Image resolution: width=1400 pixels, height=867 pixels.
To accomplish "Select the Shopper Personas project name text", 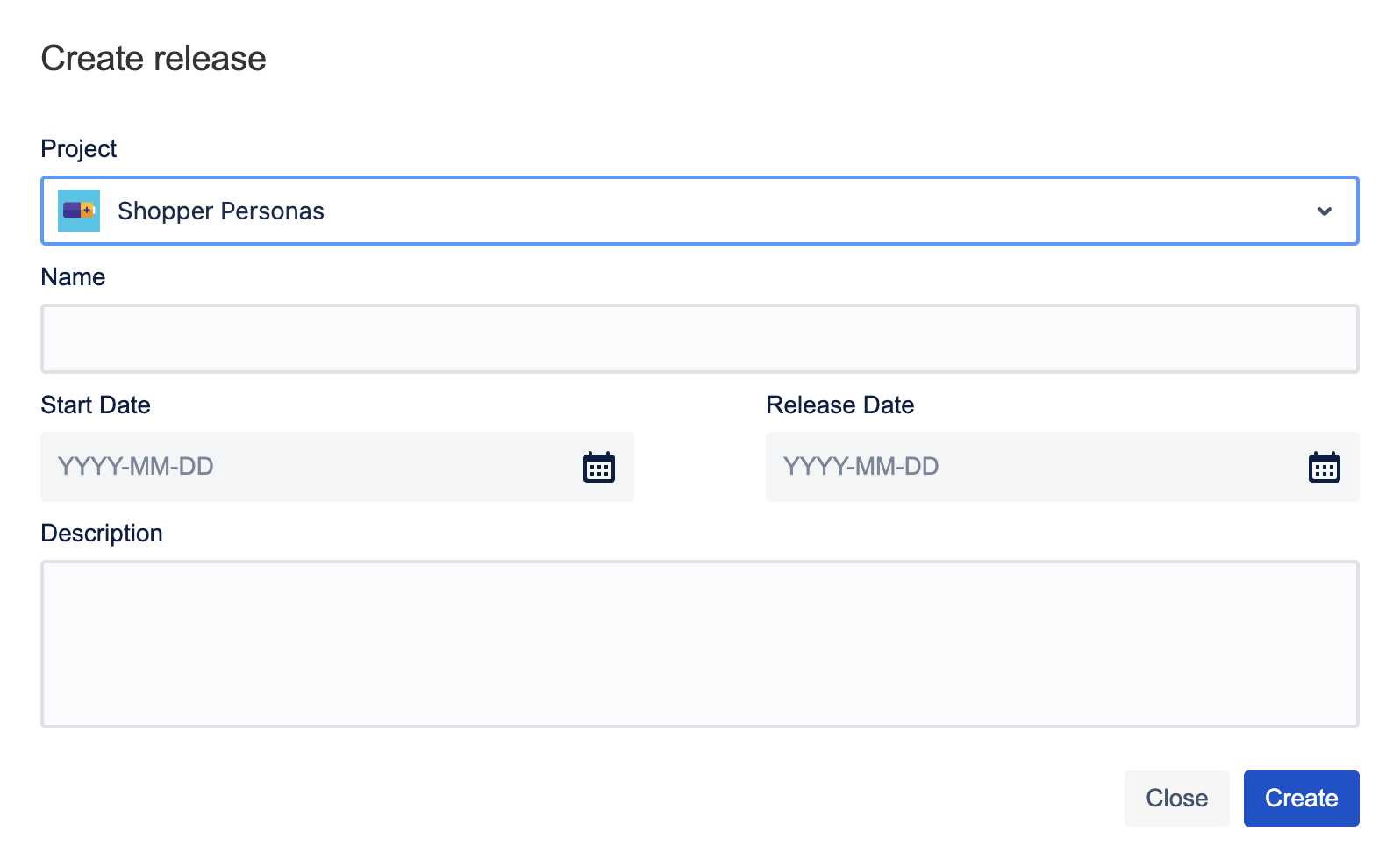I will point(221,211).
